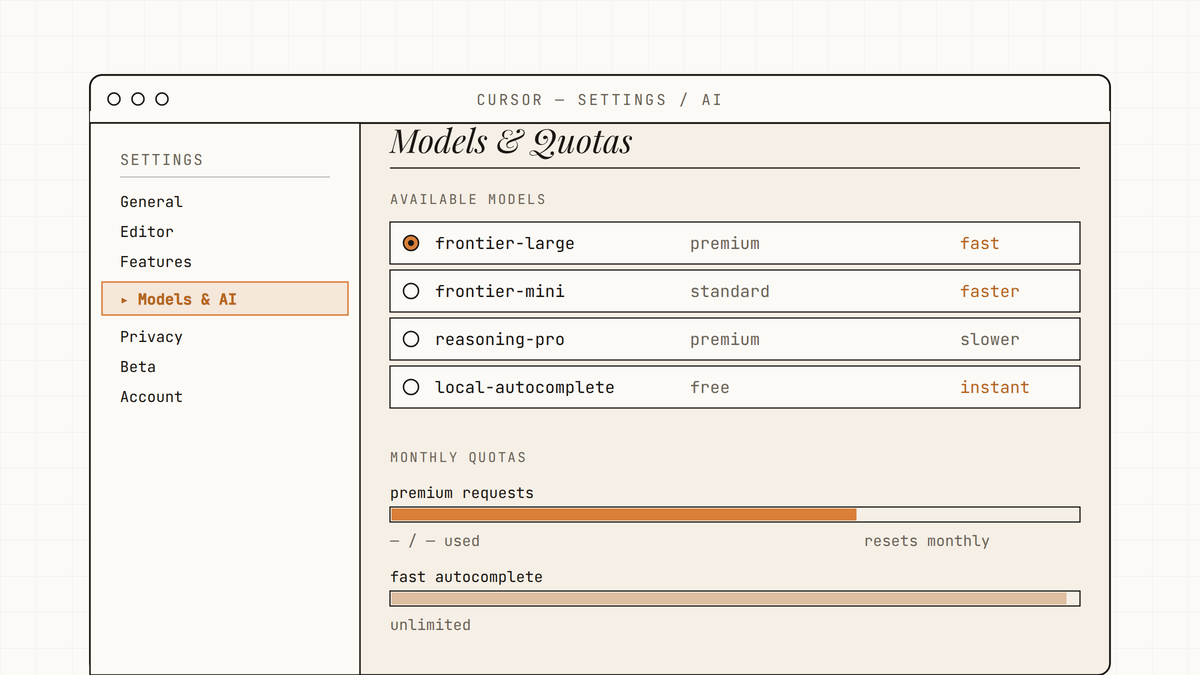The width and height of the screenshot is (1200, 675).
Task: Click the 'SETTINGS' sidebar header
Action: tap(161, 160)
